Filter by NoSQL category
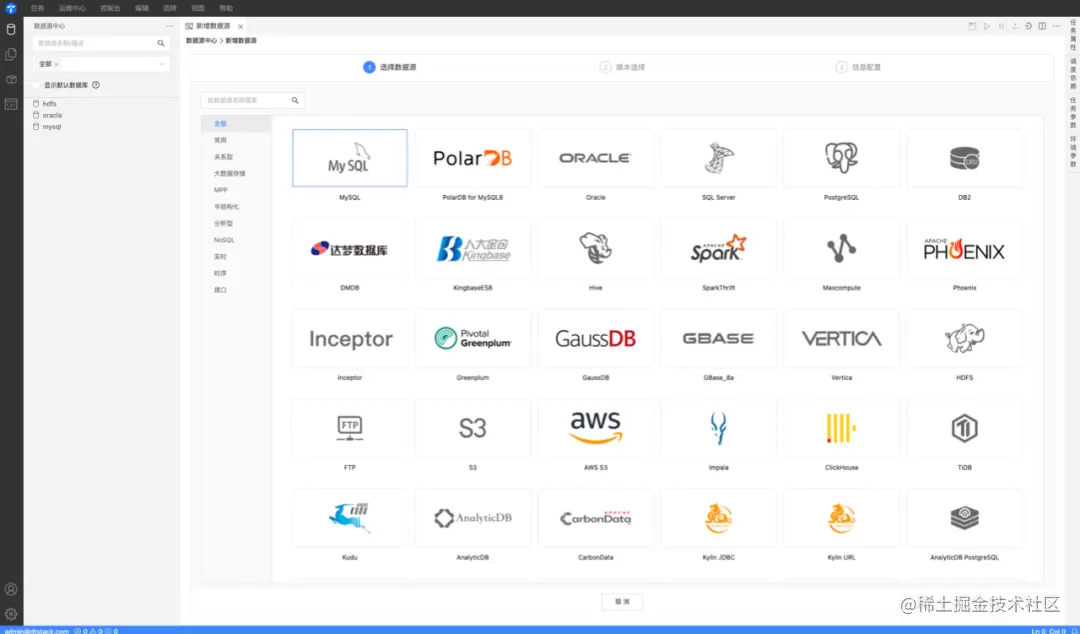The image size is (1080, 634). 236,240
